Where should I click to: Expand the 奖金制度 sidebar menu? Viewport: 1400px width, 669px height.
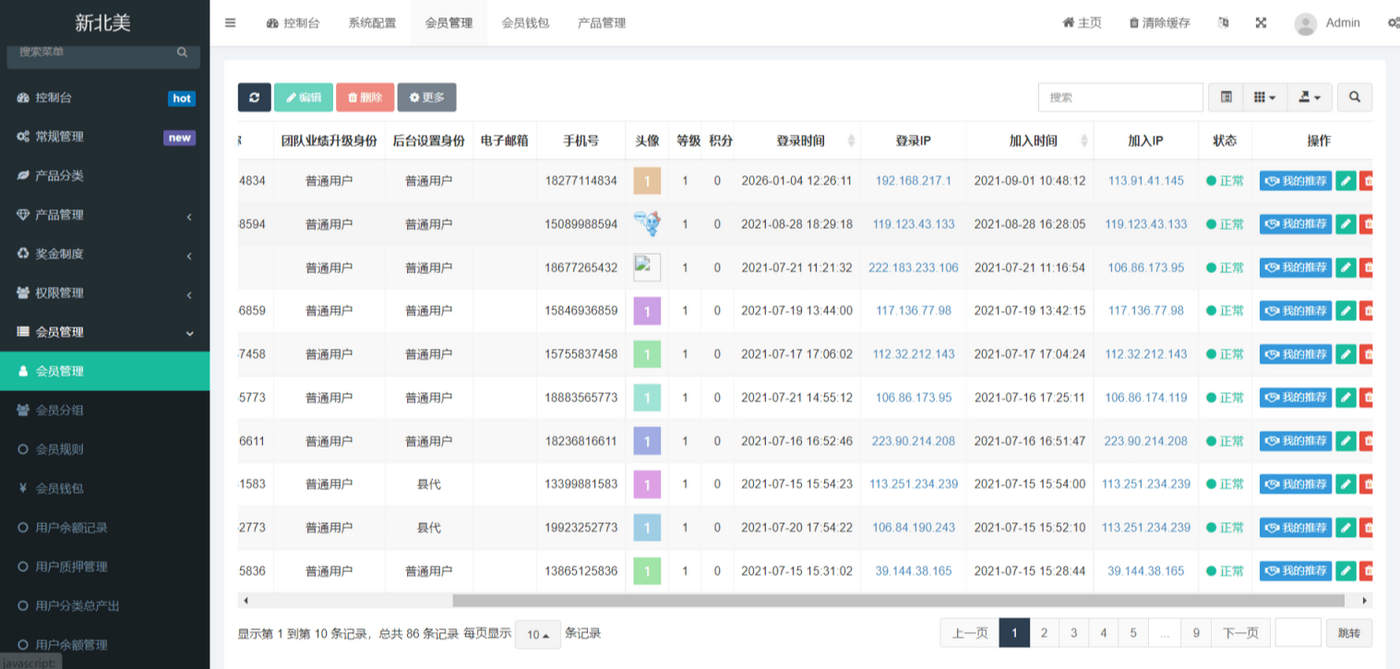tap(105, 254)
